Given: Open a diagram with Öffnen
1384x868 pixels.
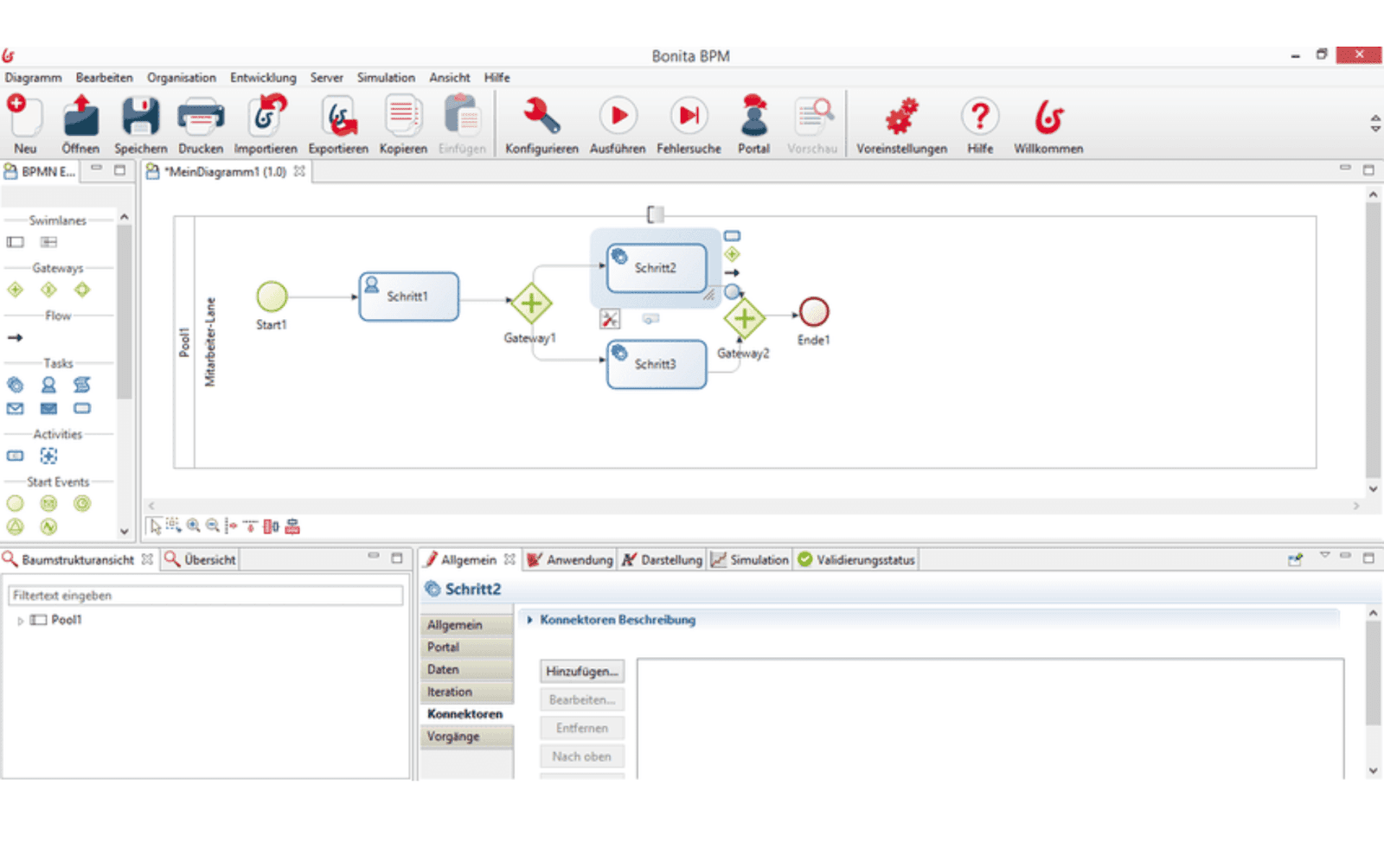Looking at the screenshot, I should 80,117.
